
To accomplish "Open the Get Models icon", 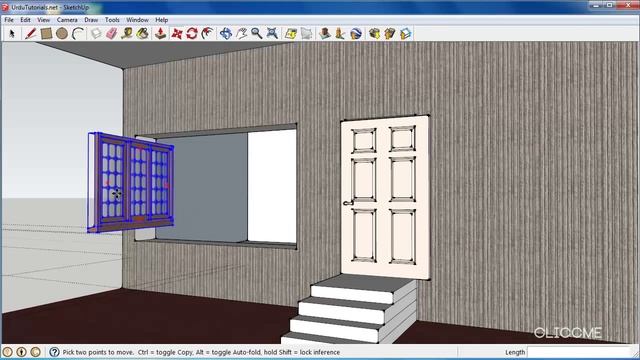I will [374, 33].
